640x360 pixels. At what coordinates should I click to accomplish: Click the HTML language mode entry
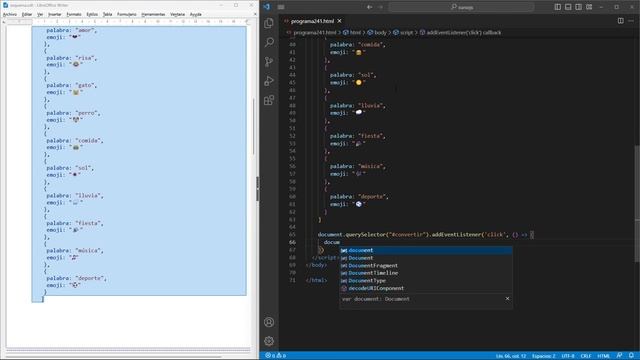point(603,356)
